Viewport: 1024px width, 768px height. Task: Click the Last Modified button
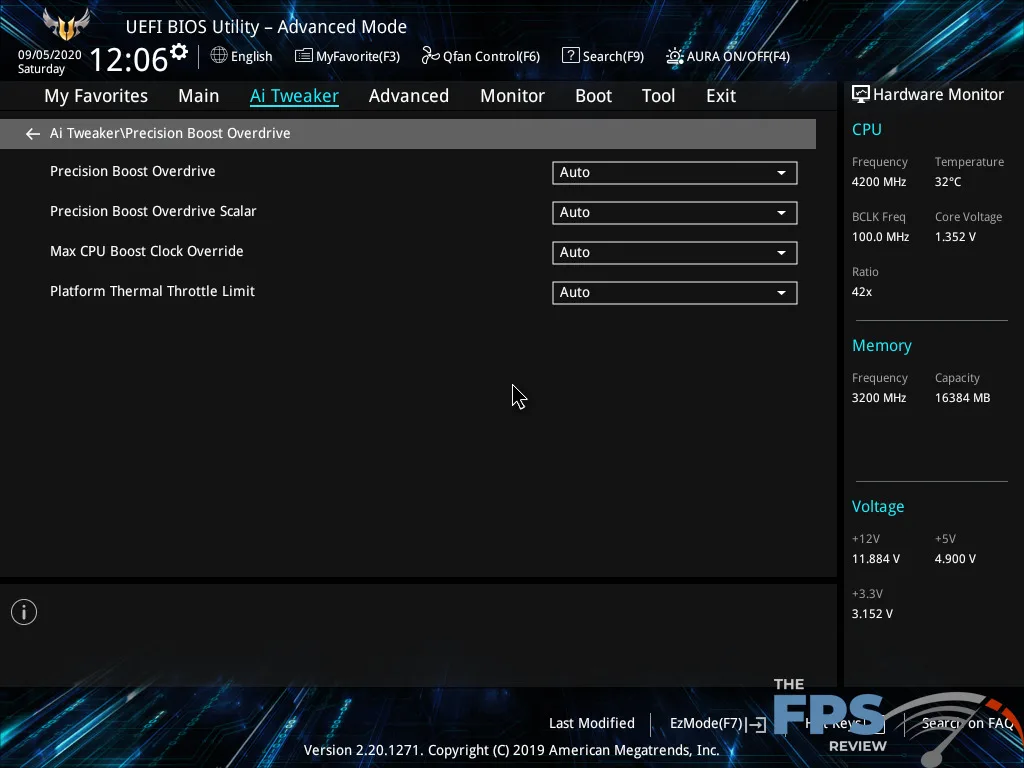tap(592, 723)
